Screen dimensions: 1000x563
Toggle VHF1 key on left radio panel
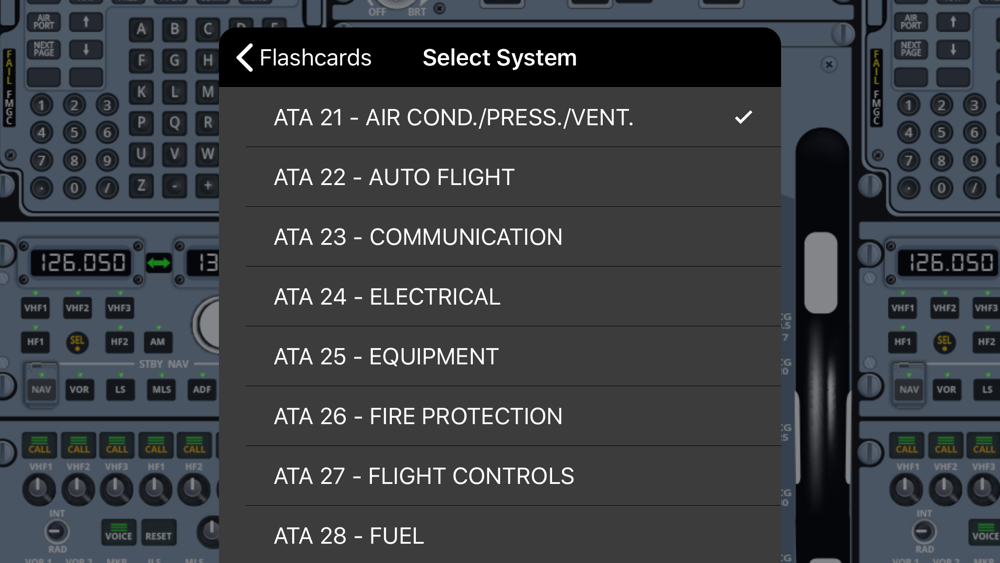pos(36,308)
